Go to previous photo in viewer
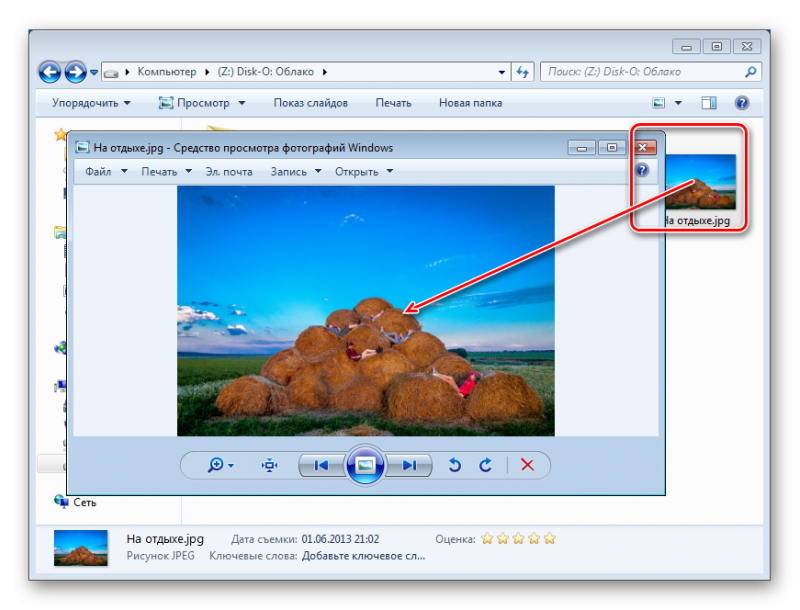The width and height of the screenshot is (800, 610). point(321,465)
